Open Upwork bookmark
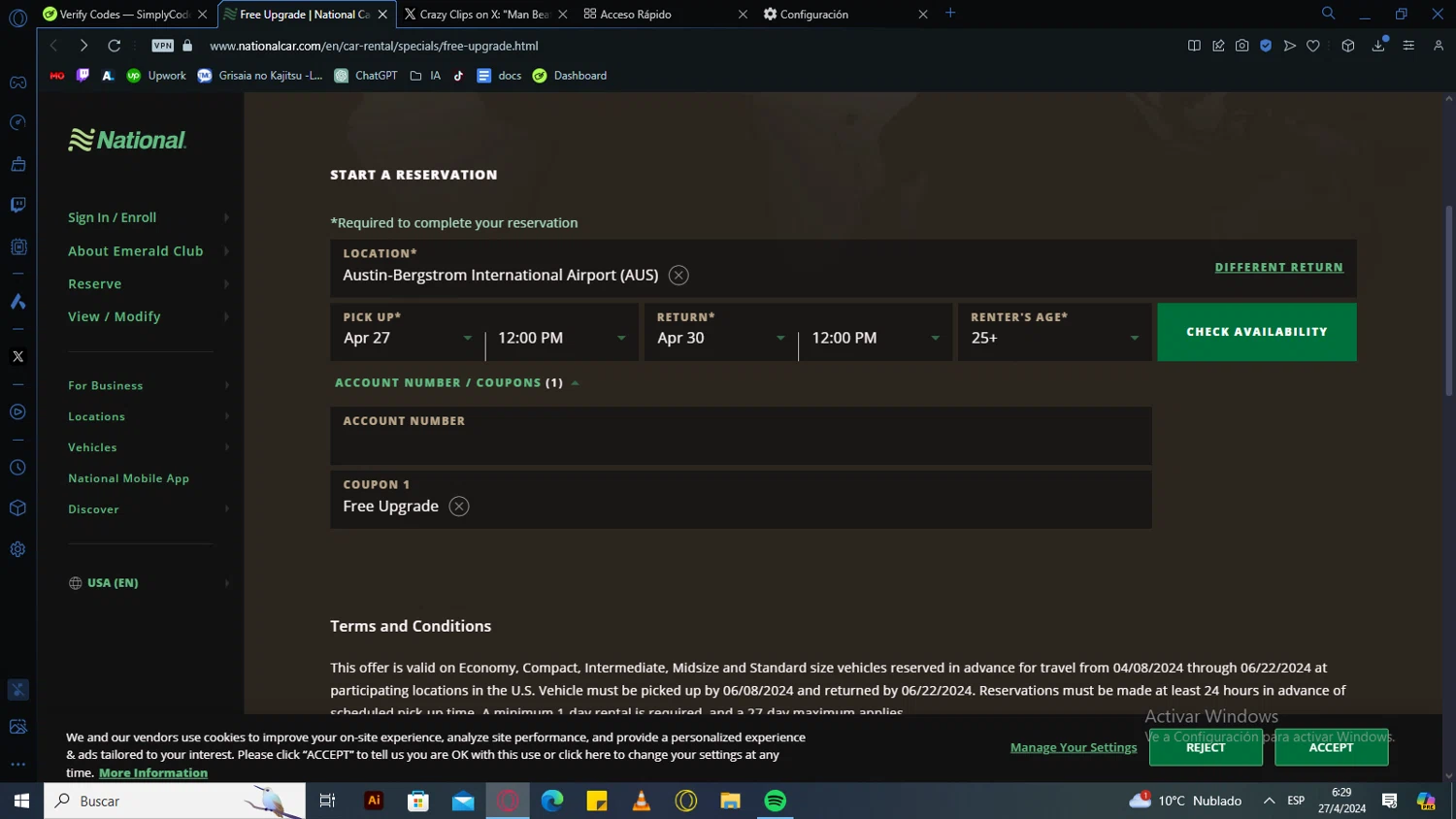This screenshot has height=819, width=1456. tap(156, 76)
